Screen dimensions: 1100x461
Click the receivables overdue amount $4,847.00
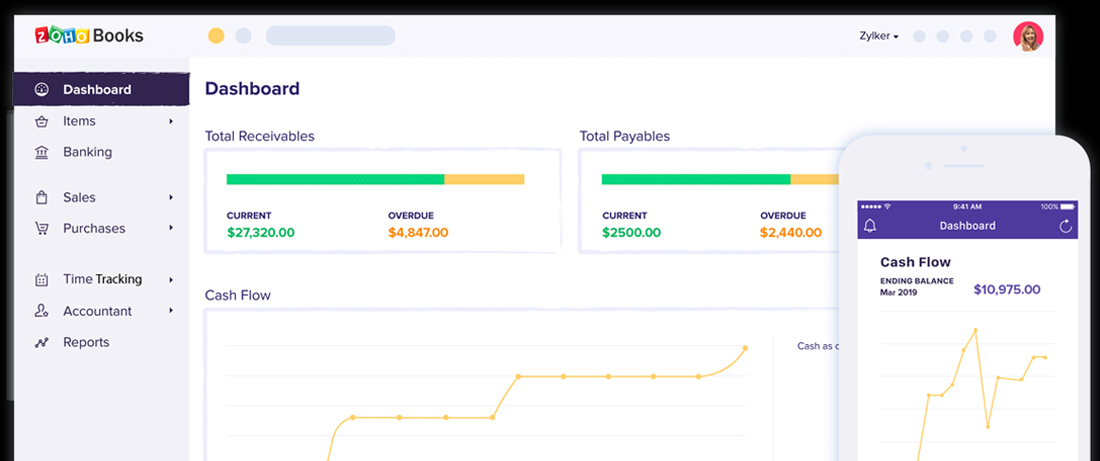418,233
